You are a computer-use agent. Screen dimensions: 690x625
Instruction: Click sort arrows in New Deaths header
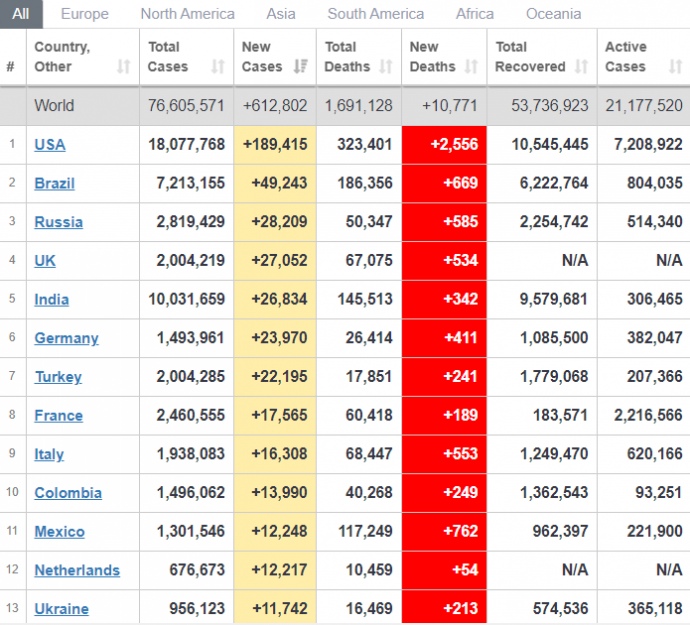click(470, 67)
